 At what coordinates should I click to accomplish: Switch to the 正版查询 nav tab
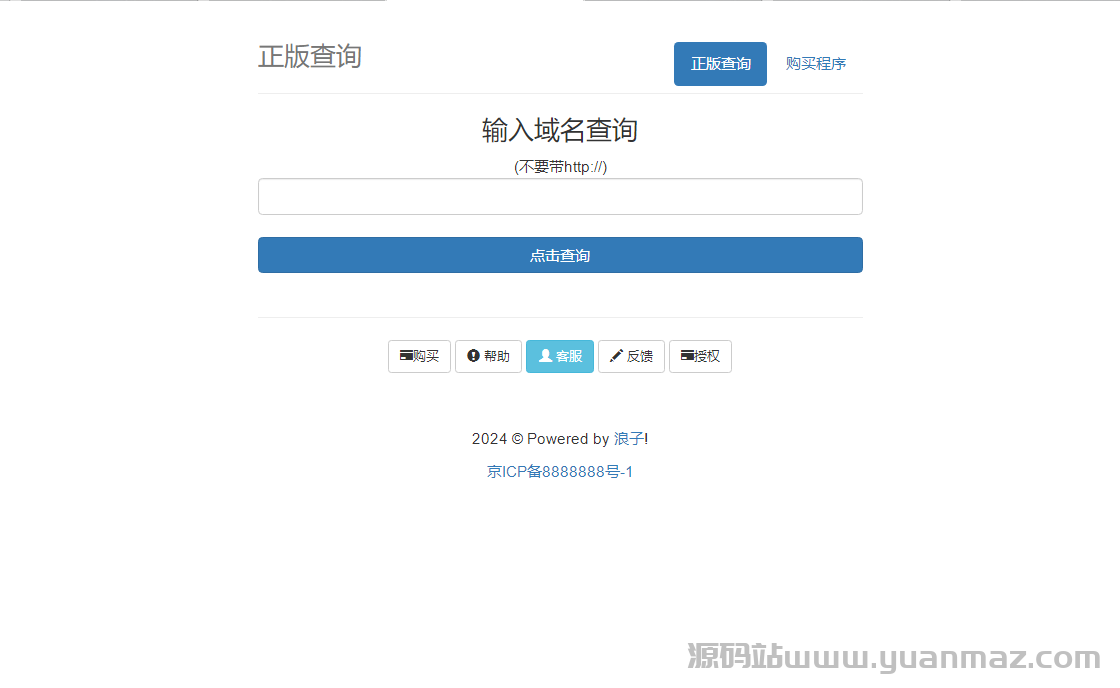[720, 64]
